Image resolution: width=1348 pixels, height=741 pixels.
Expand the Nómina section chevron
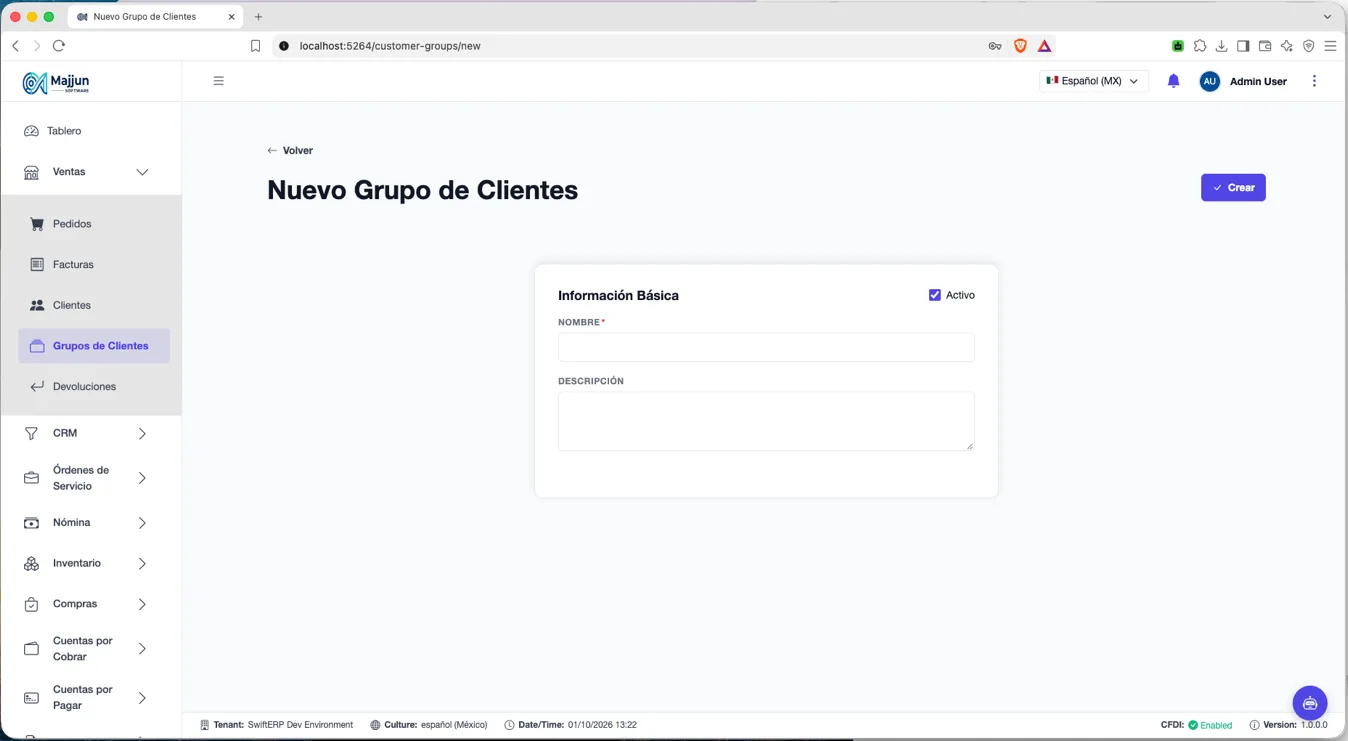click(142, 523)
